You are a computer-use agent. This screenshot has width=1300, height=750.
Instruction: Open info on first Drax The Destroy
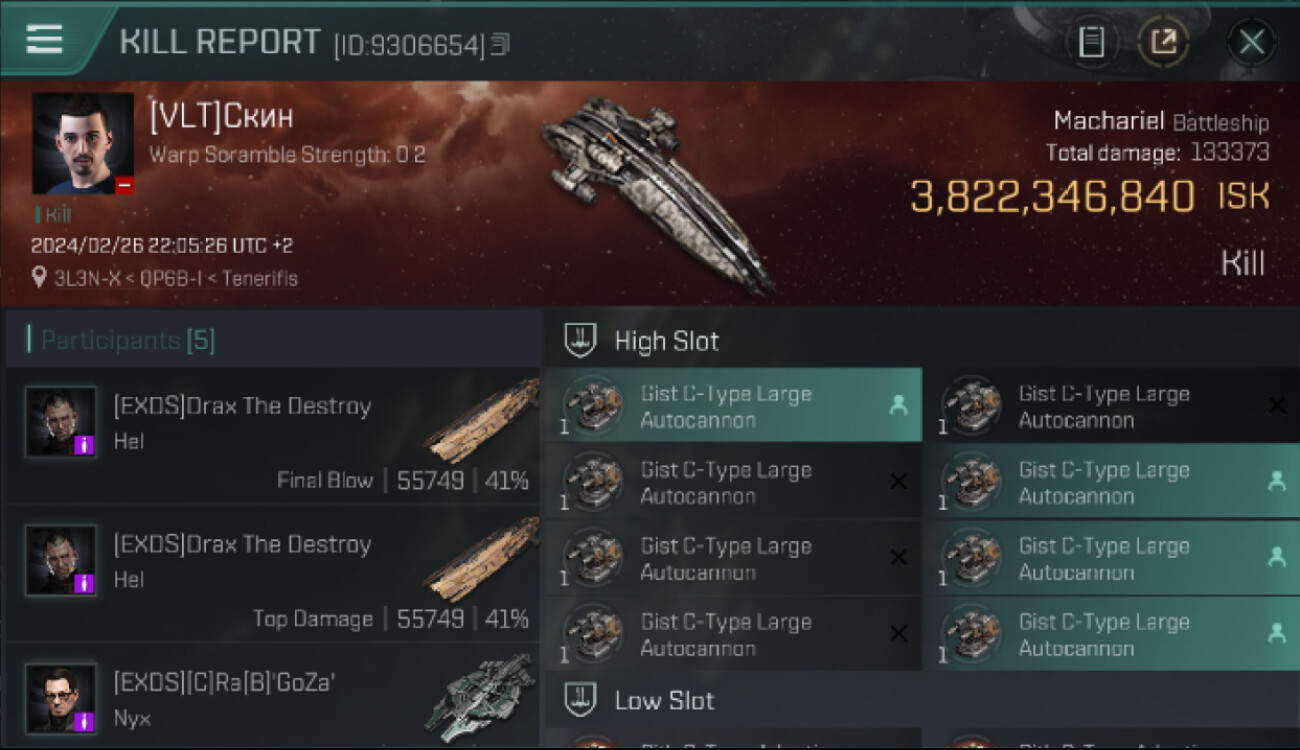tap(85, 444)
